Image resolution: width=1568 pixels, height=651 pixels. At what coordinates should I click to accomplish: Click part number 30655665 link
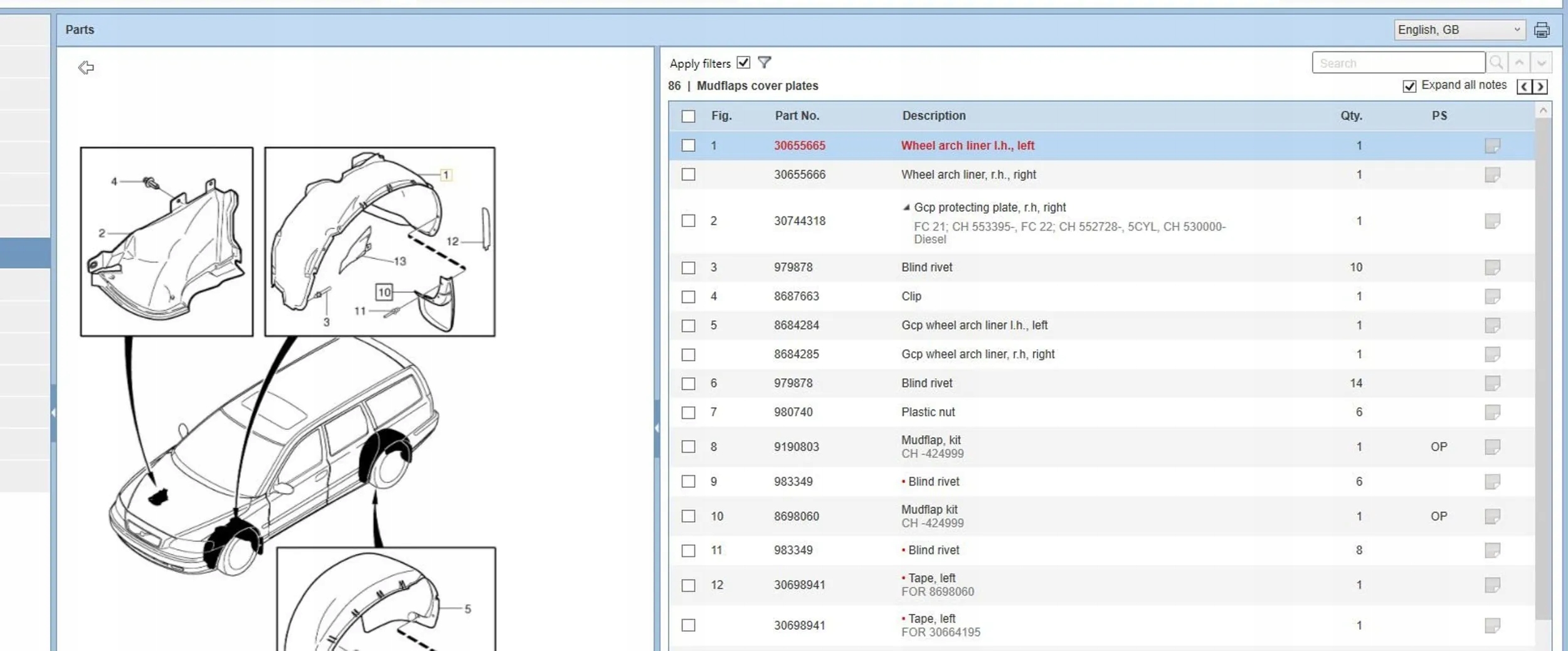799,146
